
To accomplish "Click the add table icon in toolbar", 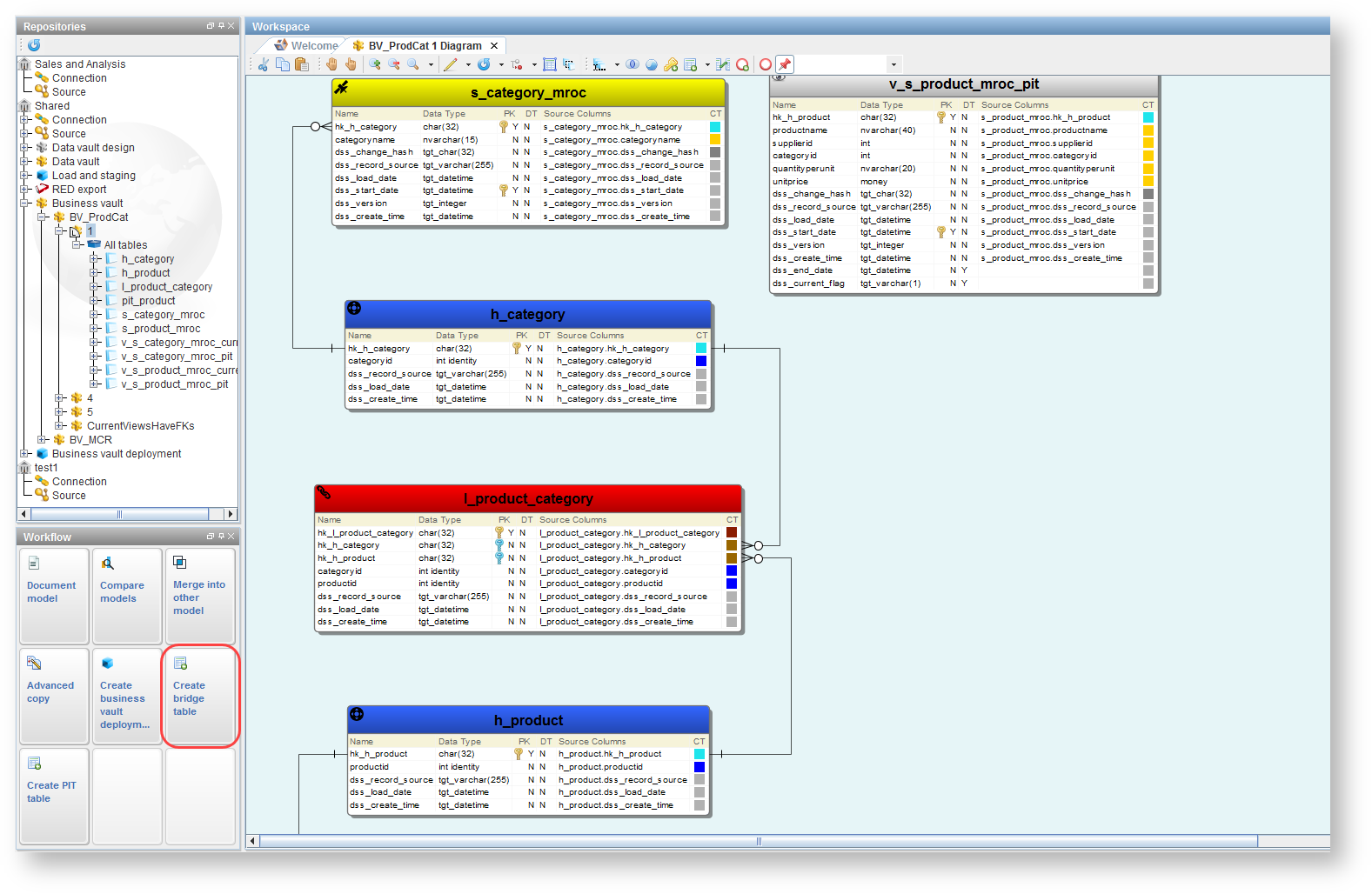I will pos(691,64).
